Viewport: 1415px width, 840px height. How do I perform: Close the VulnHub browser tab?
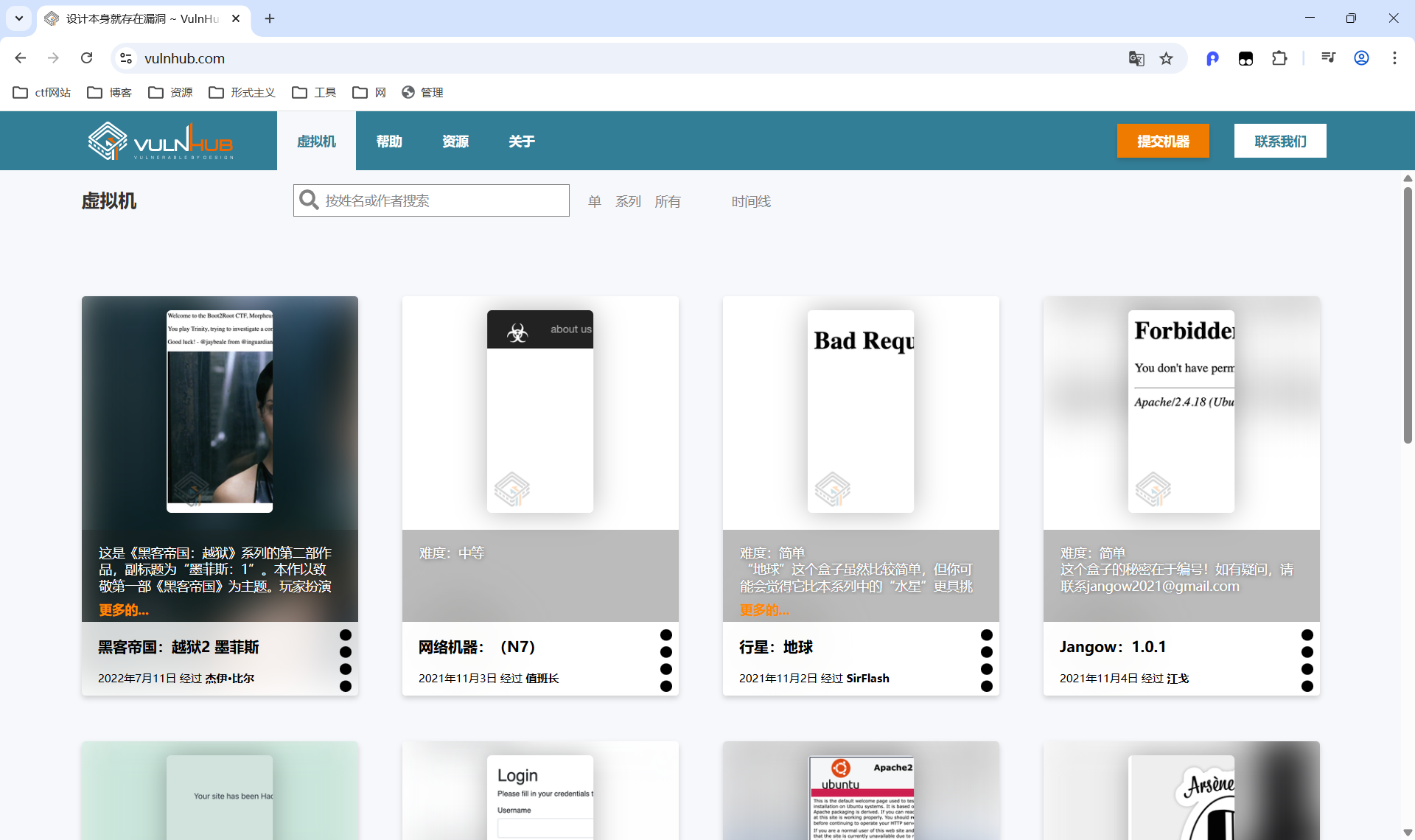tap(236, 18)
